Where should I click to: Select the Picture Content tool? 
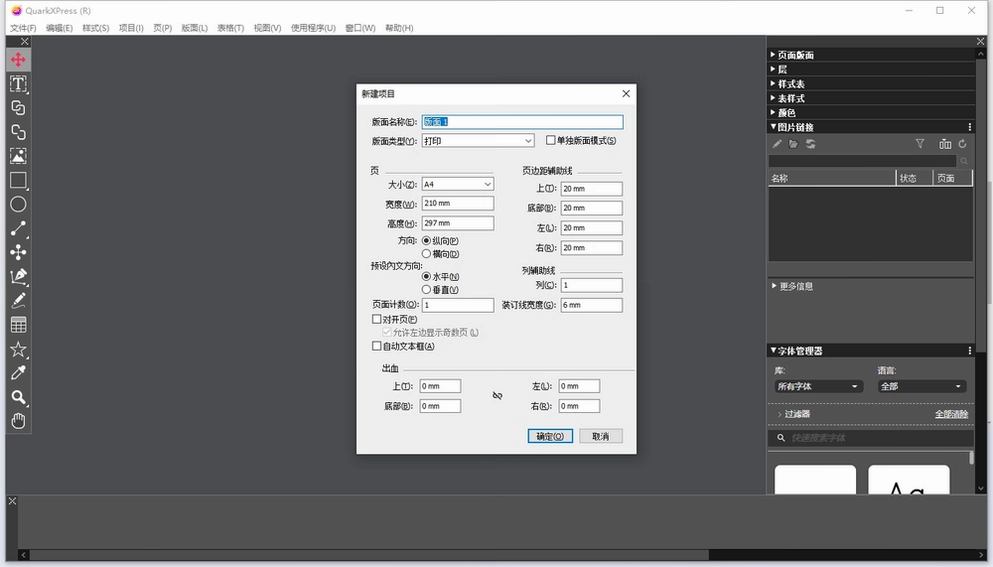click(x=18, y=156)
